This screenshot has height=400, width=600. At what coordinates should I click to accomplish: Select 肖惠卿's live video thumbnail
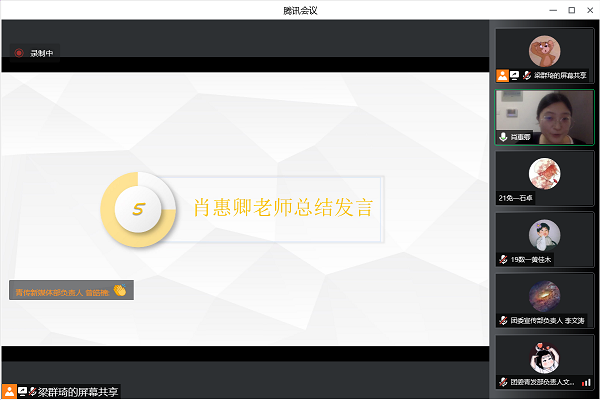(544, 116)
